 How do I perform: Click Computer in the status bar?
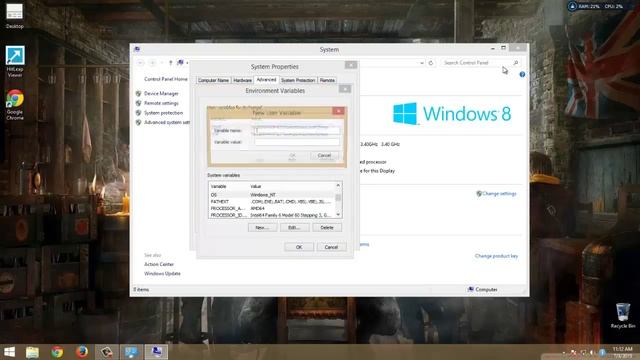482,289
